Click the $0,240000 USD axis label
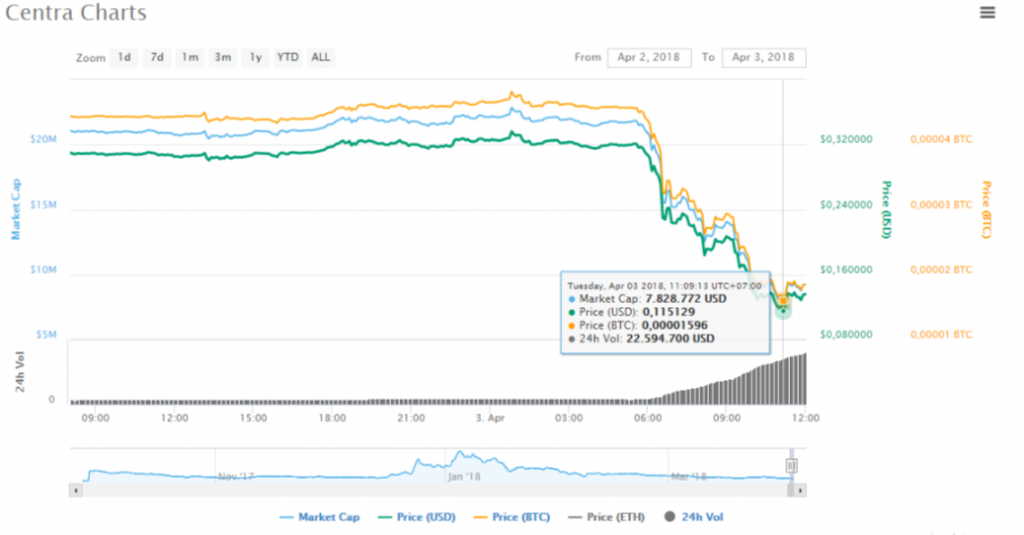Screen dimensions: 1024x535 pos(846,204)
